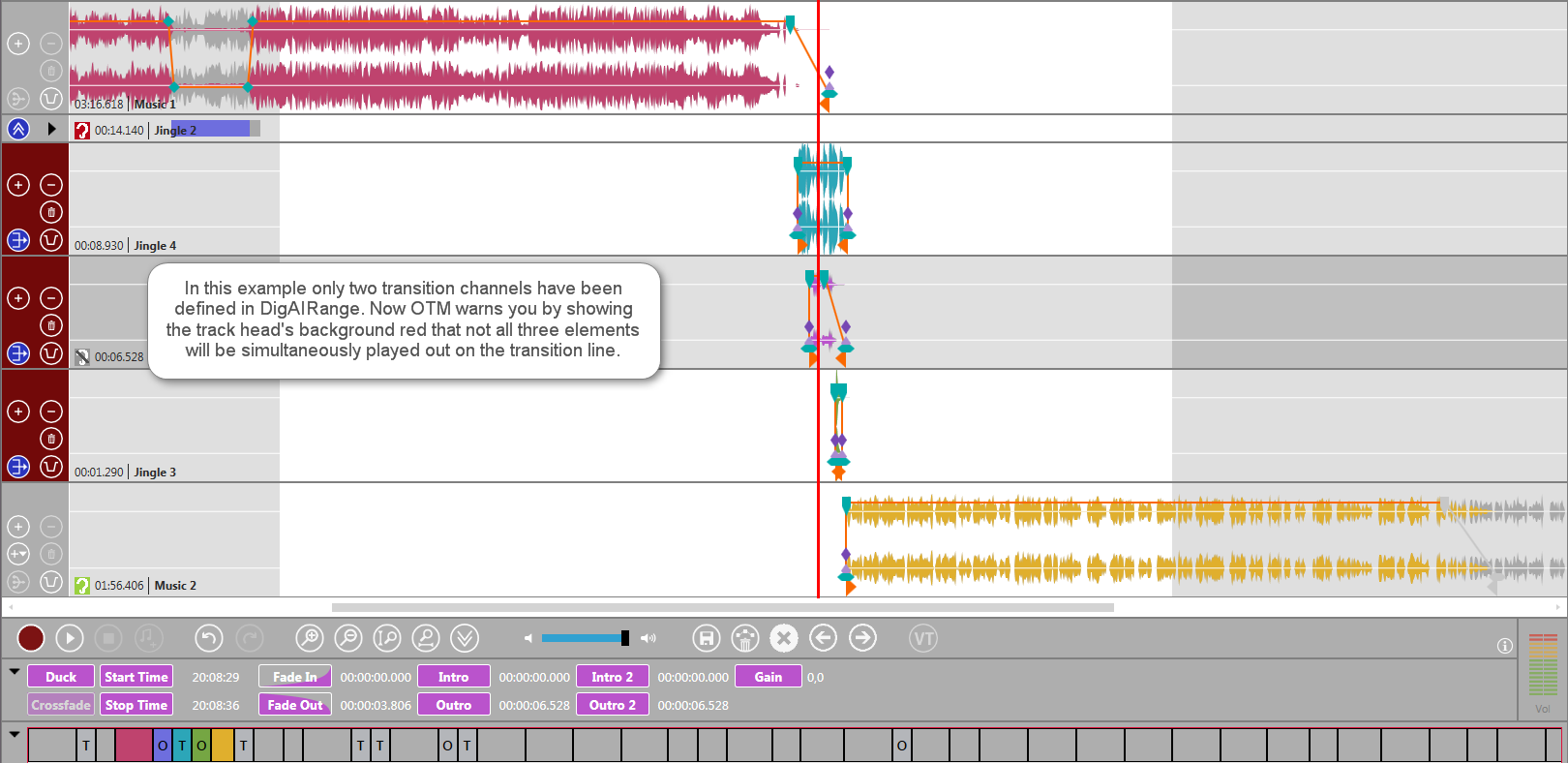Collapse the Duck and Crossfade parameter panel
This screenshot has height=763, width=1568.
coord(15,671)
